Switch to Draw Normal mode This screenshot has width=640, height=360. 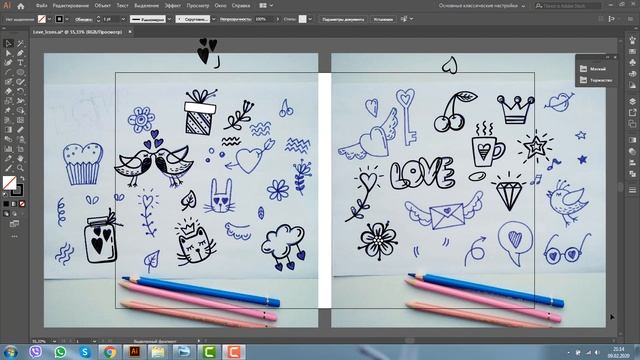point(6,213)
